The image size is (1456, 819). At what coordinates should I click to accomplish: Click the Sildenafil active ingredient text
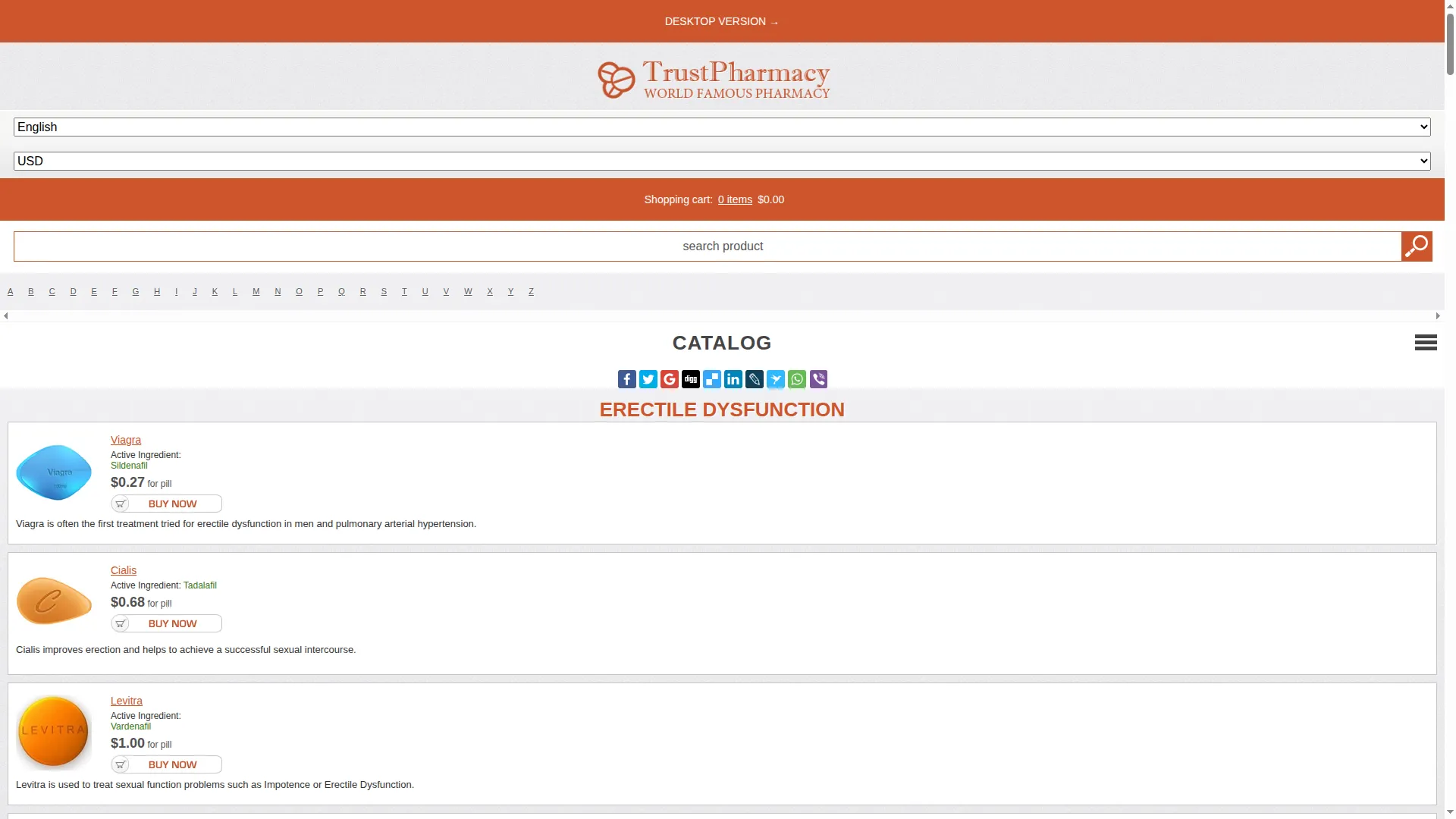point(129,466)
